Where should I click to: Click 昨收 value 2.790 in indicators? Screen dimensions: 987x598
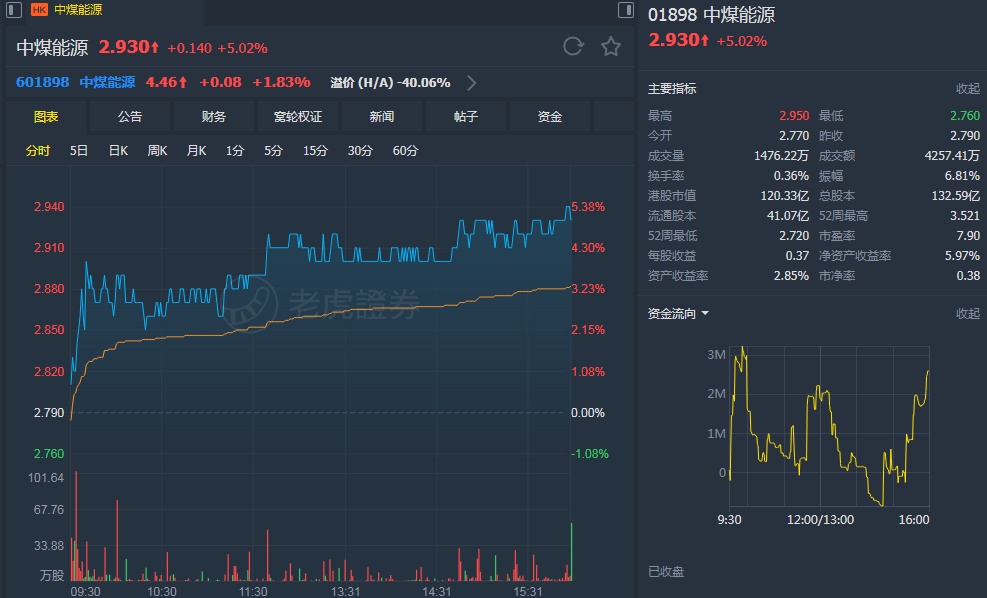pos(965,135)
